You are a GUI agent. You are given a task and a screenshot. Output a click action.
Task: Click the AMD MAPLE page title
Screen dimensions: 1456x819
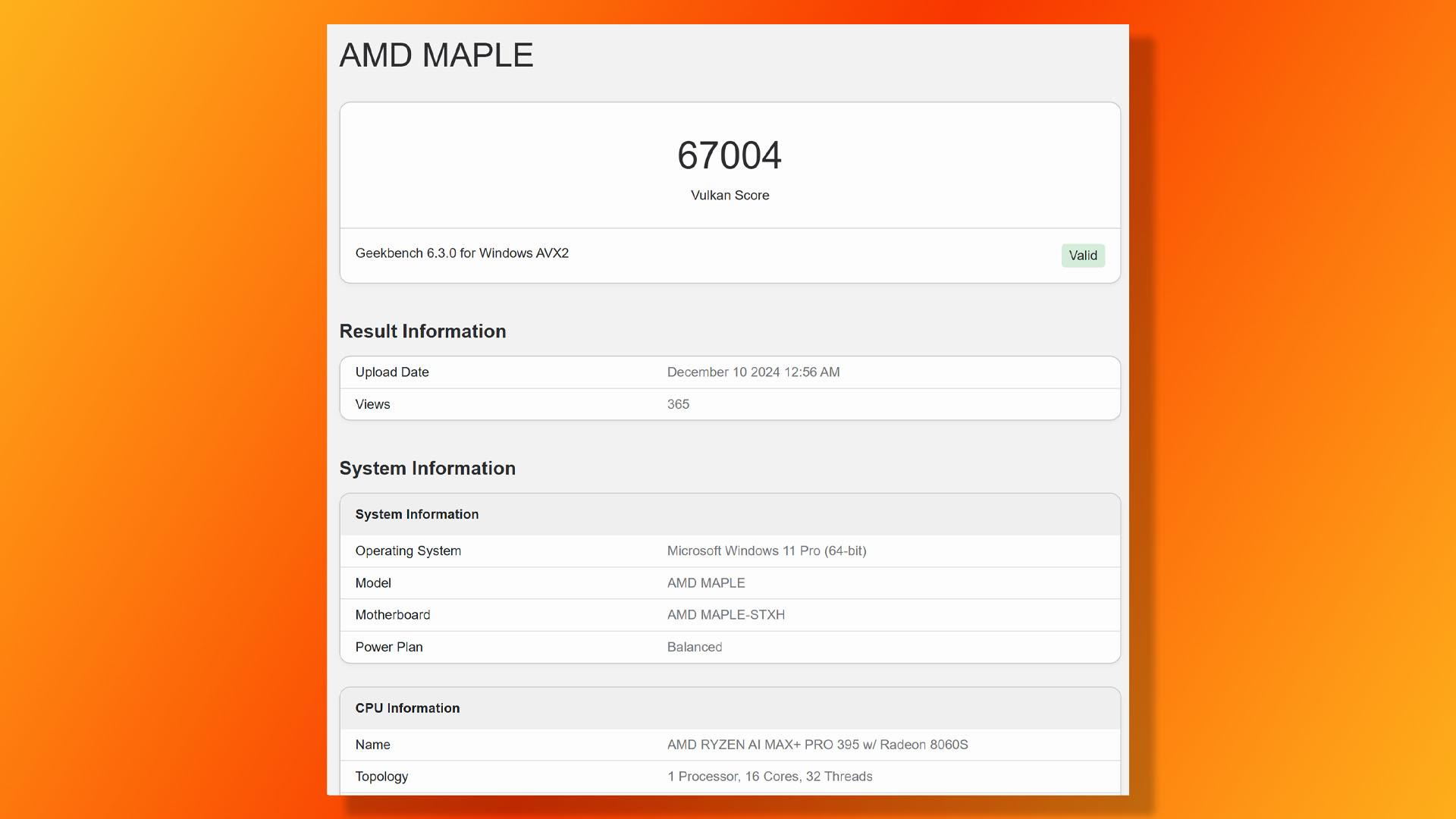(436, 55)
